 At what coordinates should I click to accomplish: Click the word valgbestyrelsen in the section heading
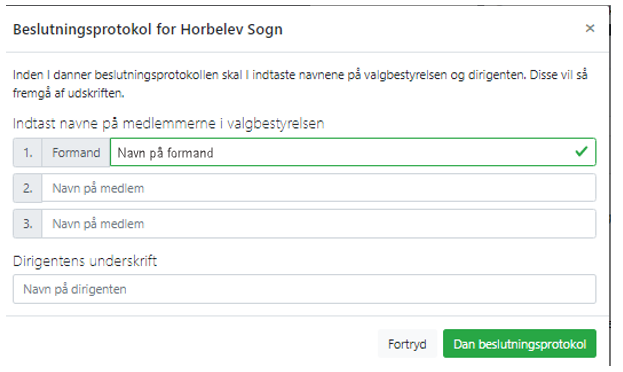tap(276, 124)
